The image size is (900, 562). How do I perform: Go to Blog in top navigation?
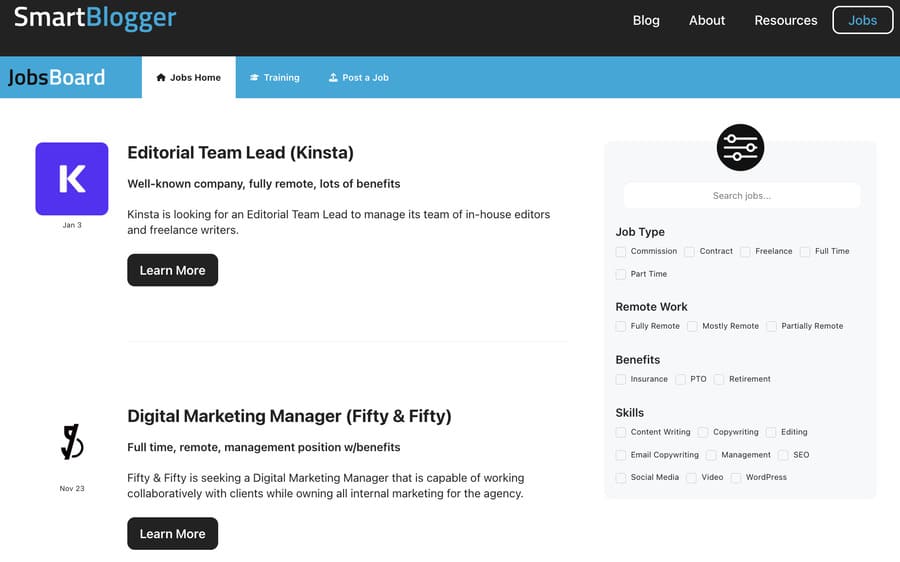pos(646,20)
